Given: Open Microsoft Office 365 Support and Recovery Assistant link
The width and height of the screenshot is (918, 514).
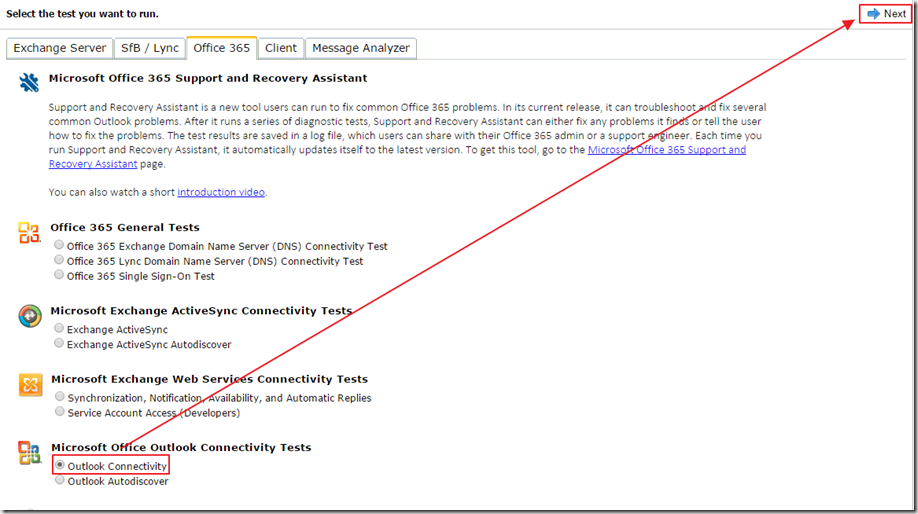Looking at the screenshot, I should [666, 150].
